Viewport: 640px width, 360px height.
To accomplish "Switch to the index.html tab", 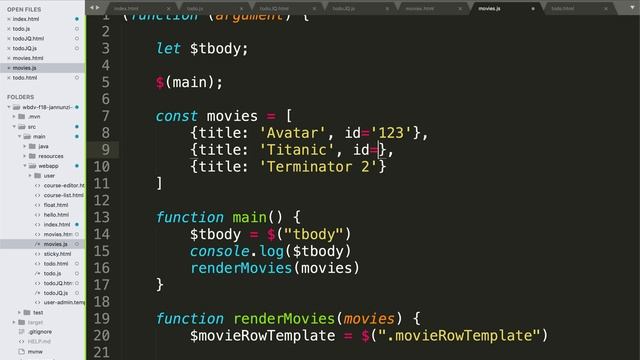I will pyautogui.click(x=127, y=9).
